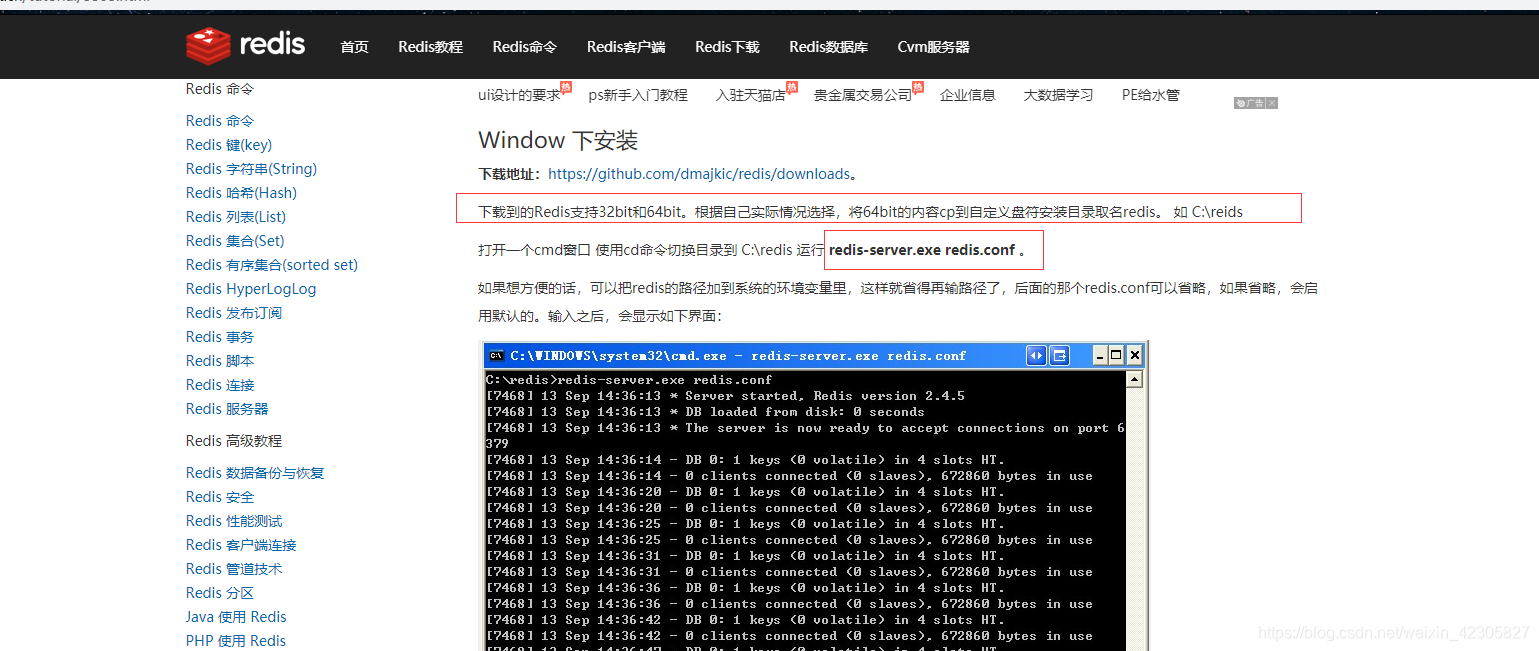Open sidebar link Redis 管道技术
The height and width of the screenshot is (651, 1539).
(x=234, y=569)
